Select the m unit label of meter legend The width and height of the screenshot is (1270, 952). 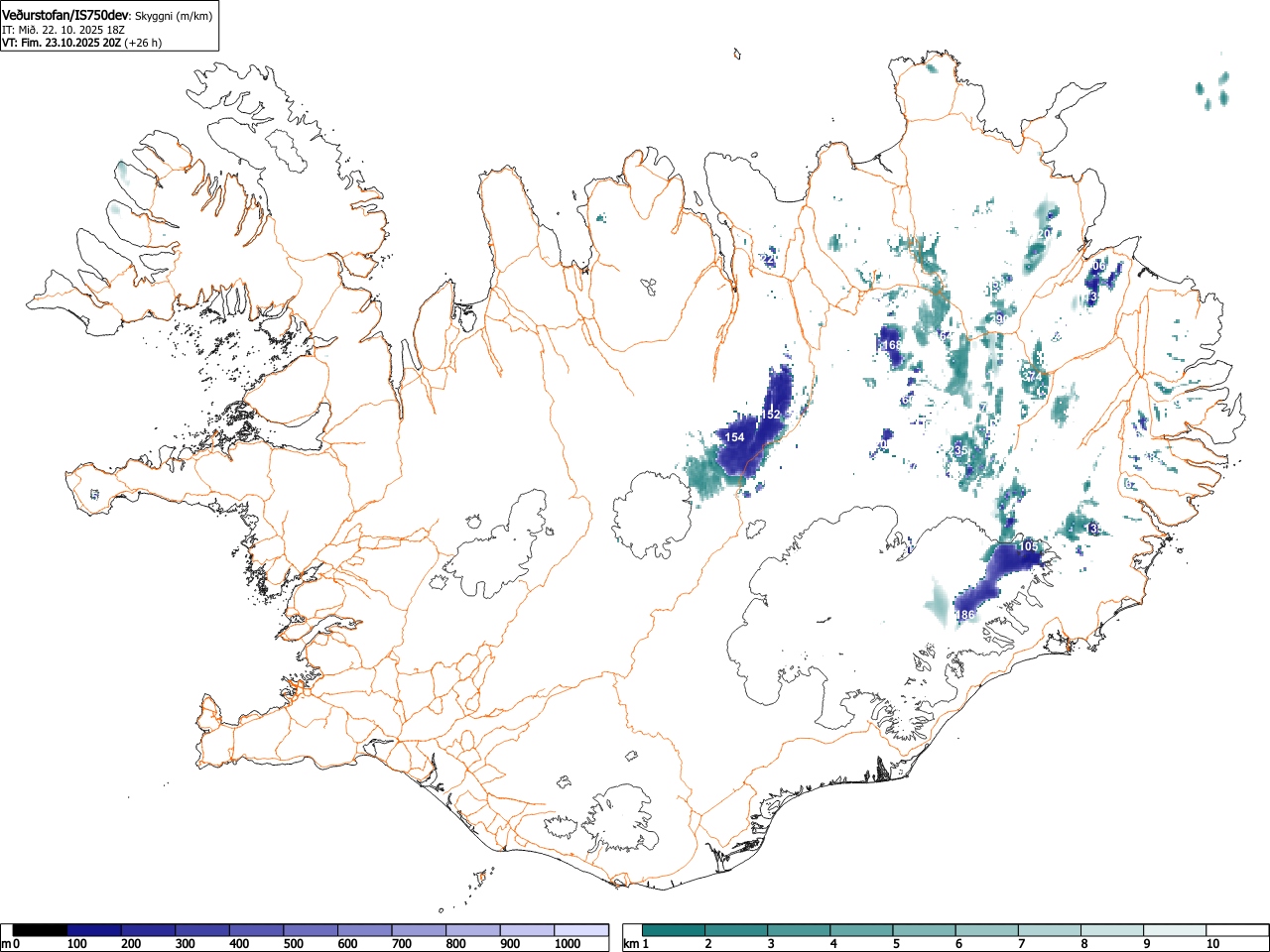[6, 944]
